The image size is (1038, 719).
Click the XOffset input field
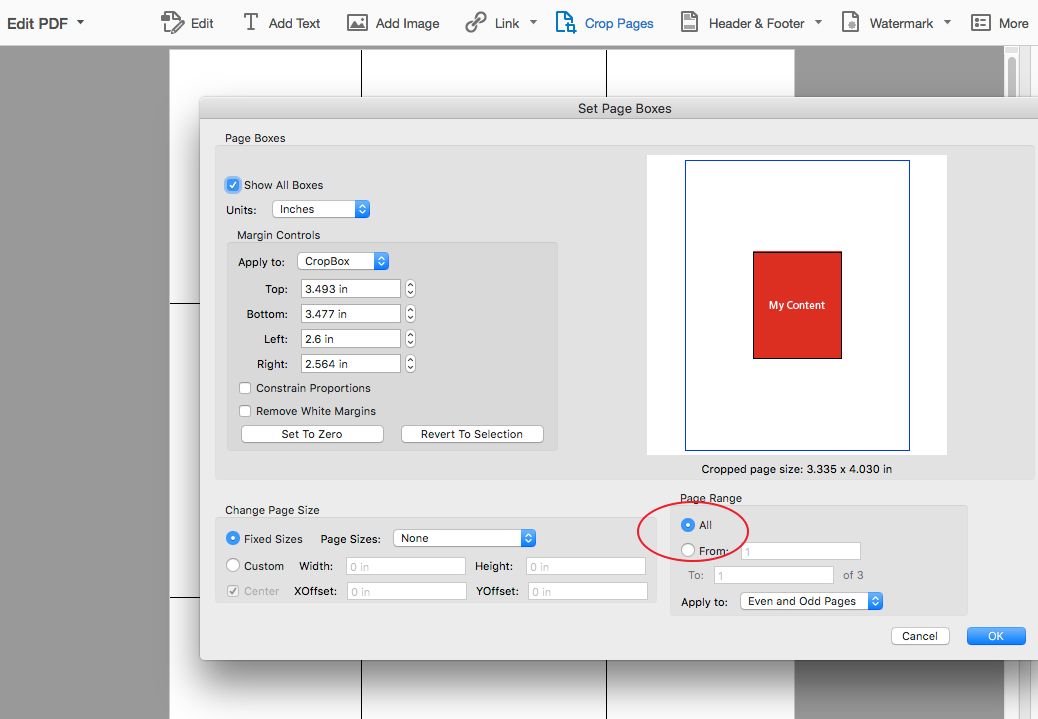point(406,591)
